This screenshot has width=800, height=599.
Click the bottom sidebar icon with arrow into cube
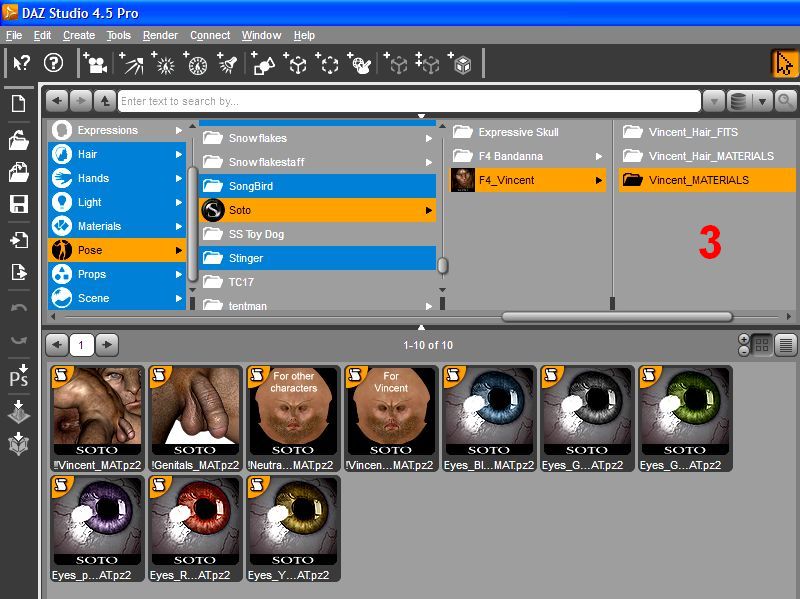[19, 443]
